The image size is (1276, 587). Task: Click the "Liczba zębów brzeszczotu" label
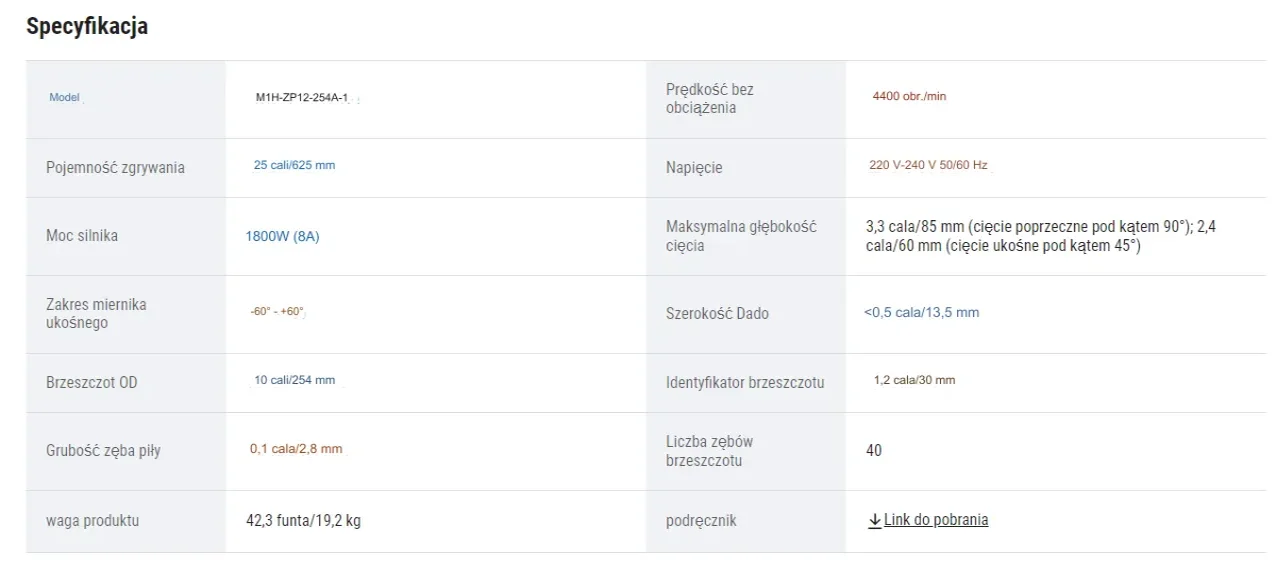709,451
